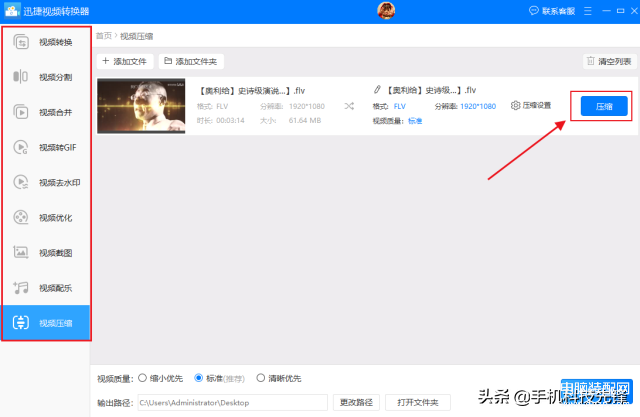The width and height of the screenshot is (640, 417).
Task: Click the 视频去水印 sidebar icon
Action: tap(21, 182)
